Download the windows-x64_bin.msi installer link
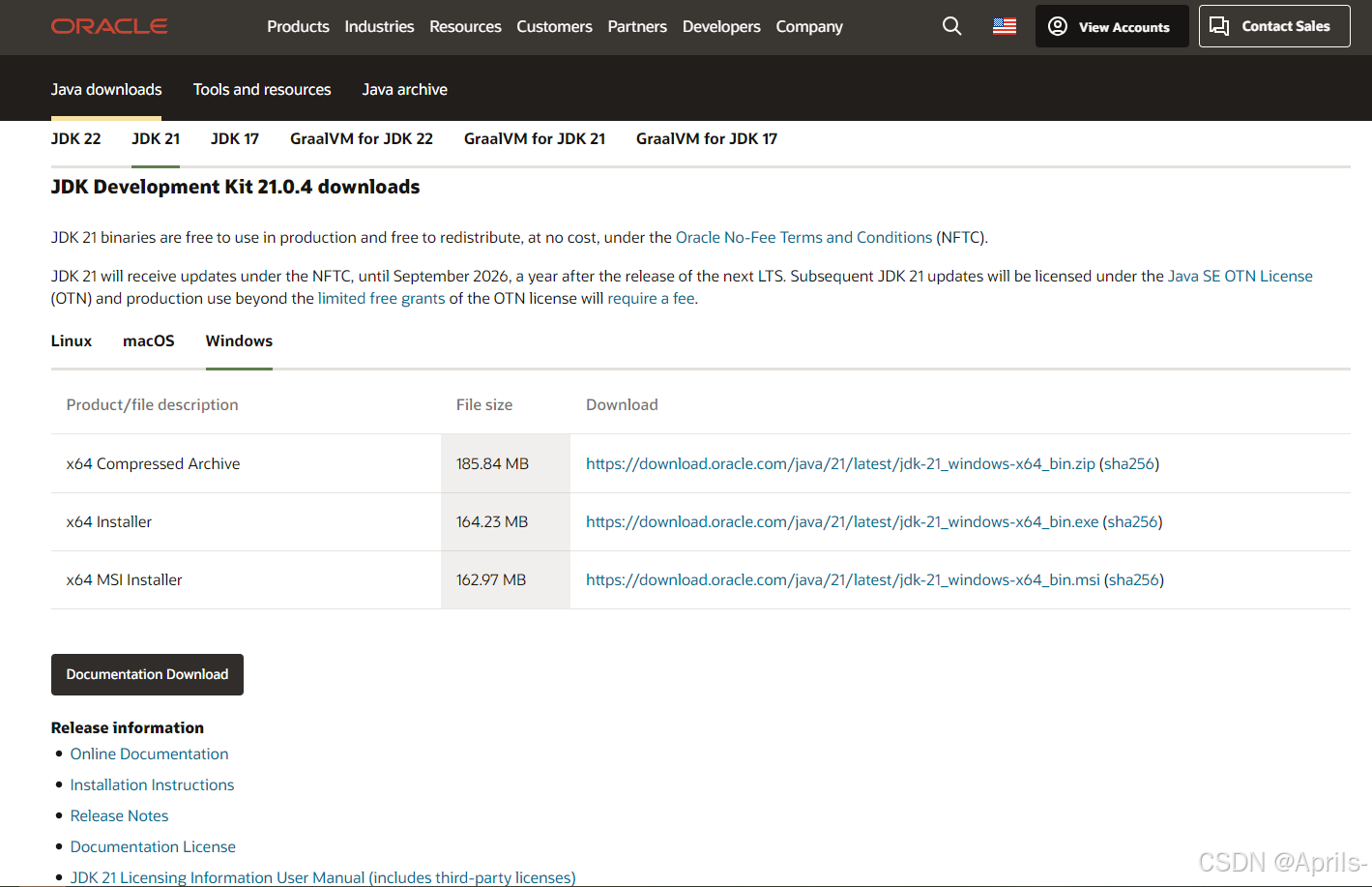Viewport: 1372px width, 887px height. point(843,579)
